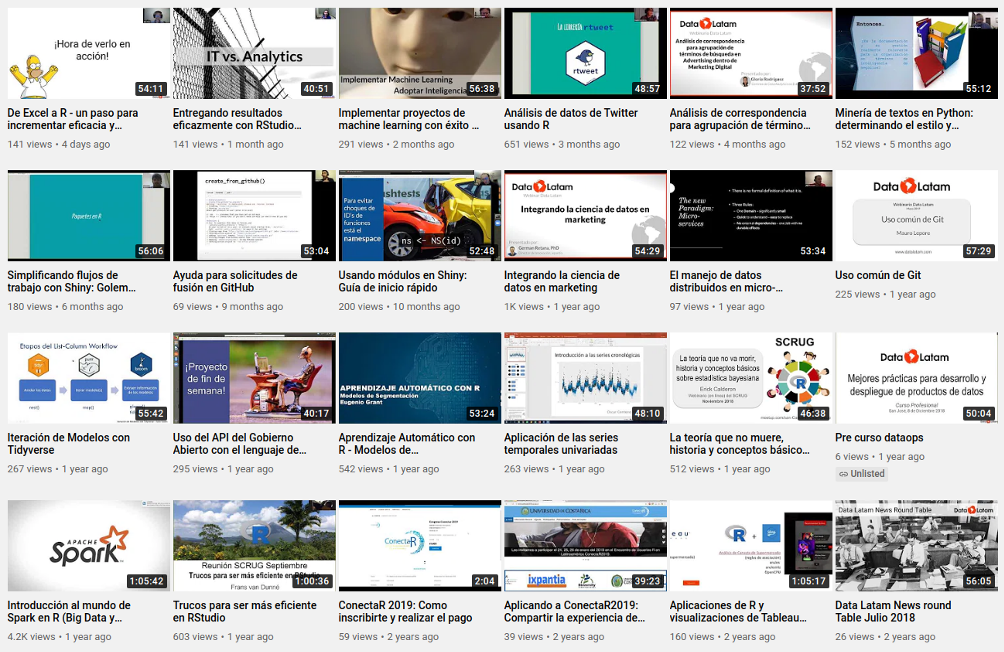This screenshot has height=652, width=1004.
Task: Click the ConectaR 2019 registration thumbnail
Action: tap(419, 546)
